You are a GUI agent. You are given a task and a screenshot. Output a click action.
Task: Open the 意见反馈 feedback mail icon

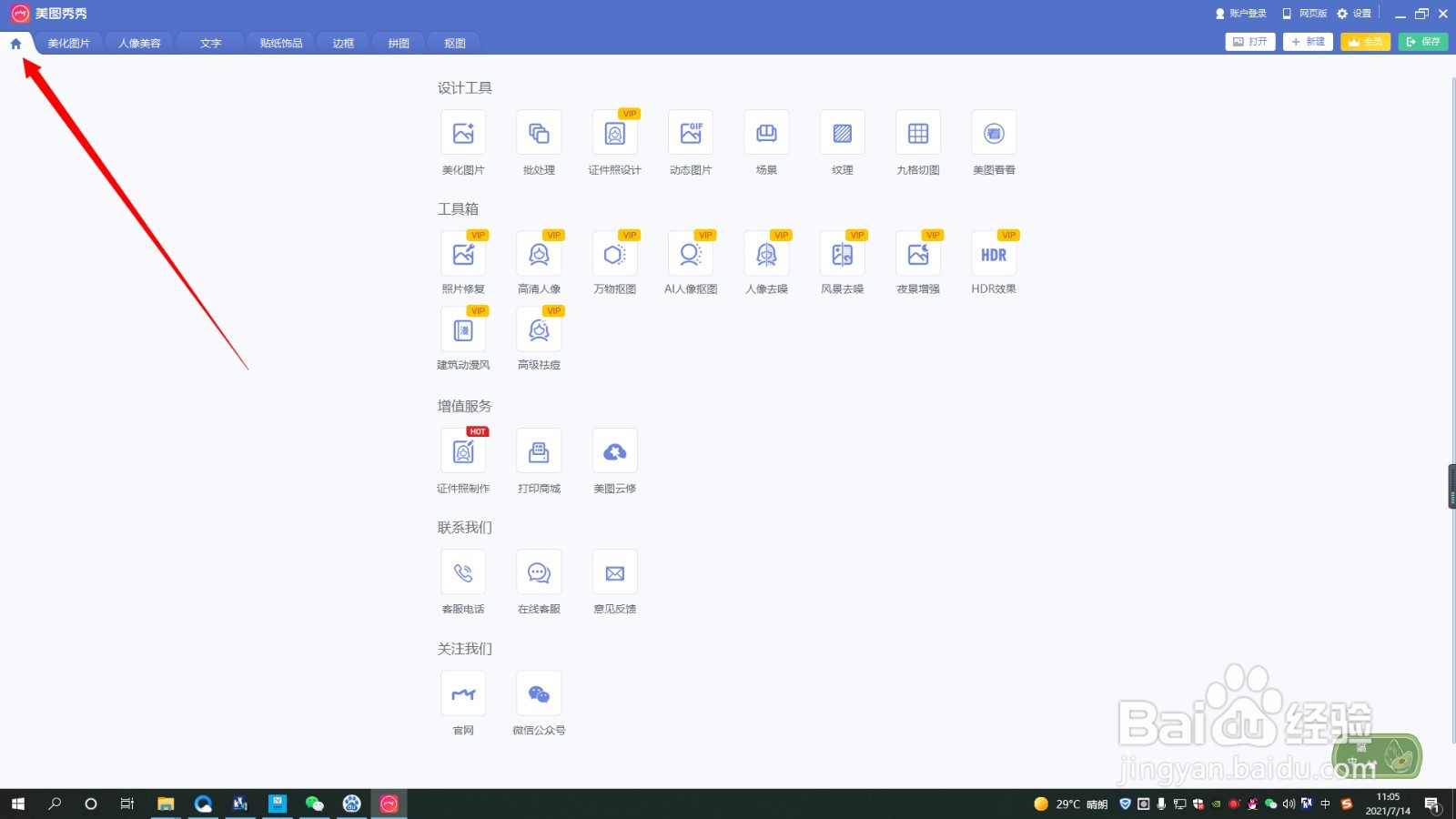coord(615,572)
